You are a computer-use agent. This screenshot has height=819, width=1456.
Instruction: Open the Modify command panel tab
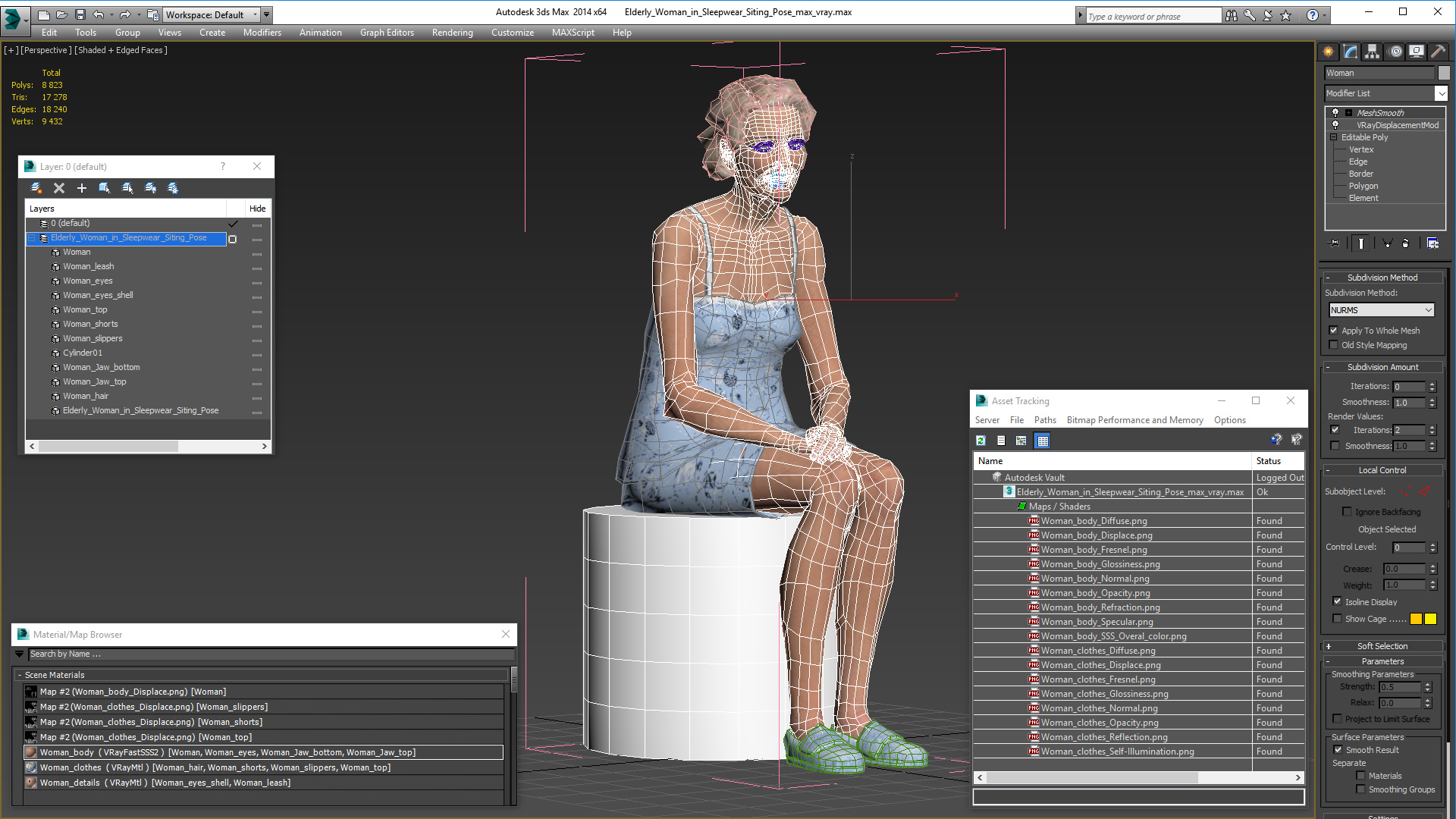click(x=1351, y=52)
